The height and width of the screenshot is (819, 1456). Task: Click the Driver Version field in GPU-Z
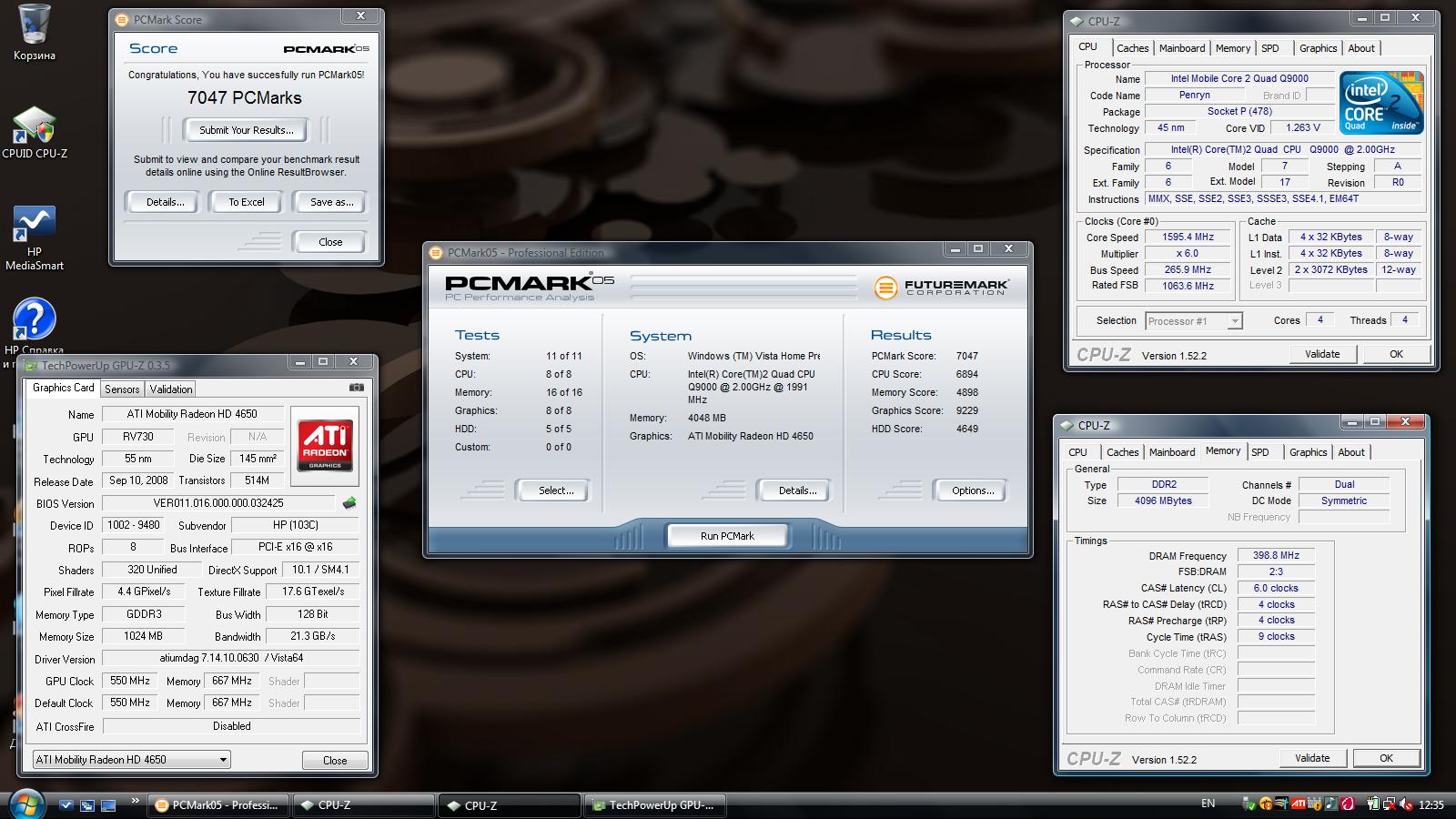point(231,658)
